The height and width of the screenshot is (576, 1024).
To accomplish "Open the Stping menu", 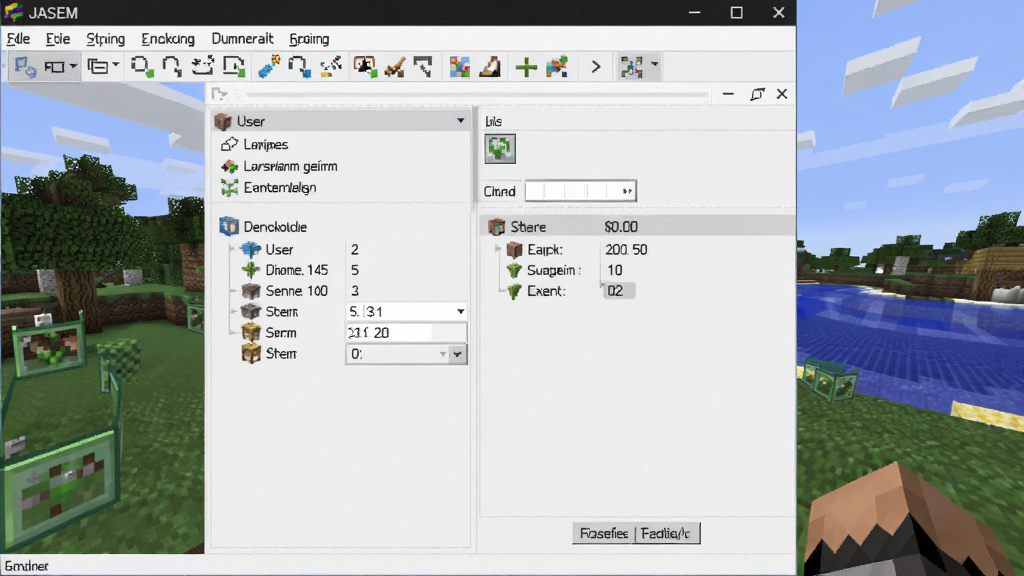I will [105, 39].
